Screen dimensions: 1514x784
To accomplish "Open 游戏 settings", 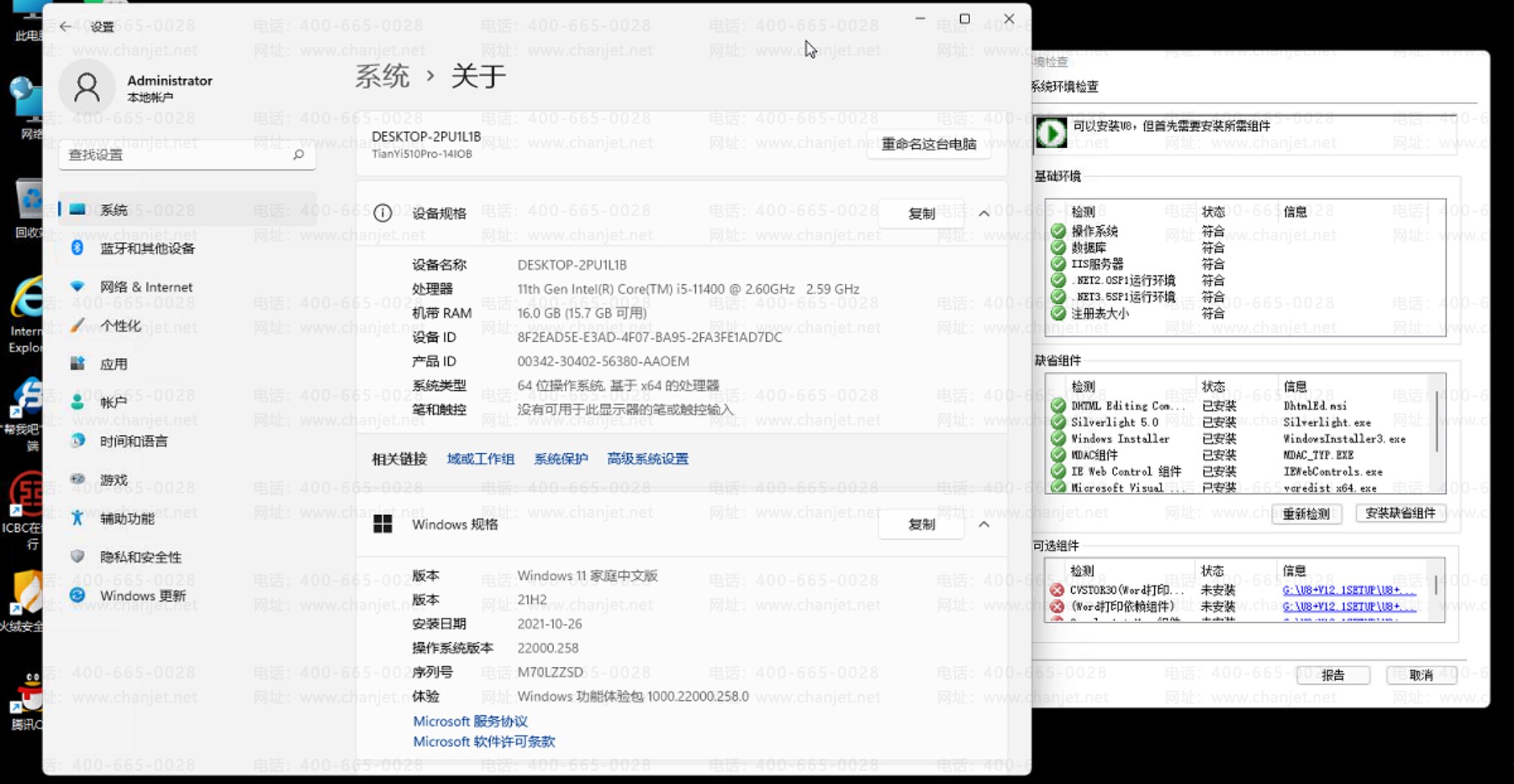I will tap(187, 480).
